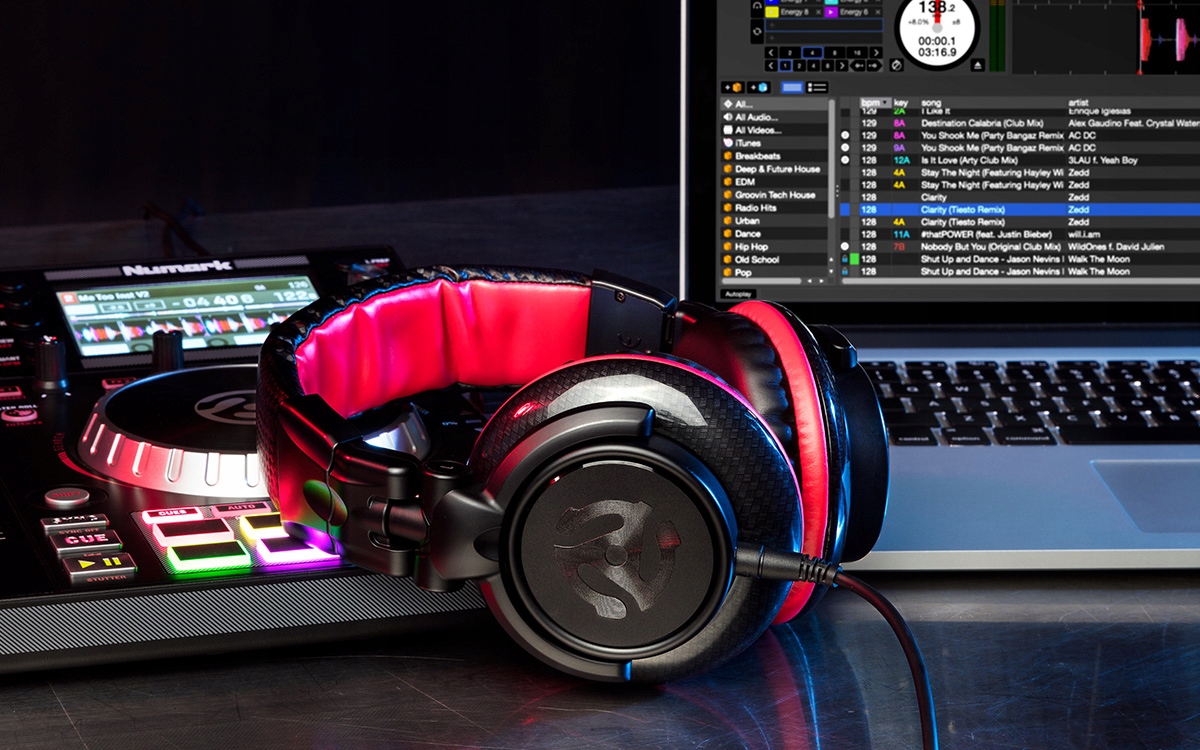
Task: Set auto loop length to 16 beats
Action: coord(857,52)
